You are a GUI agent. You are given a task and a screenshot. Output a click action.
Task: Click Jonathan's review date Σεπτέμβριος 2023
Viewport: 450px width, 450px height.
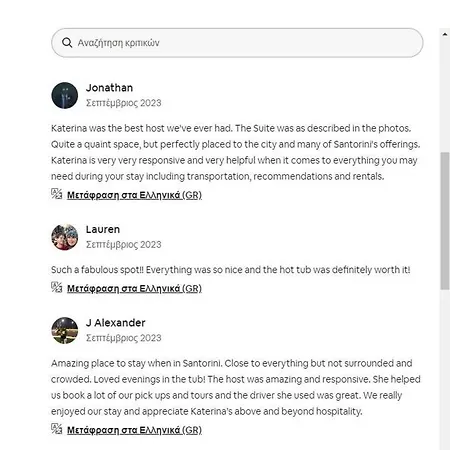pyautogui.click(x=124, y=103)
